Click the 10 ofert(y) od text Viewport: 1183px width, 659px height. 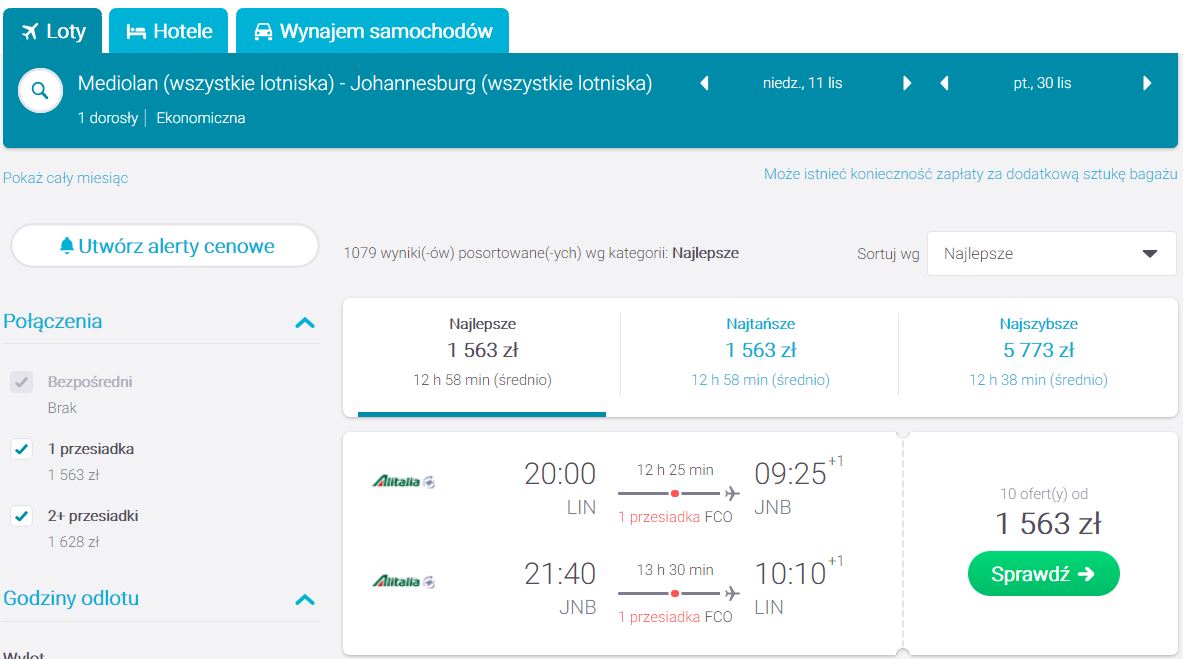coord(1043,494)
